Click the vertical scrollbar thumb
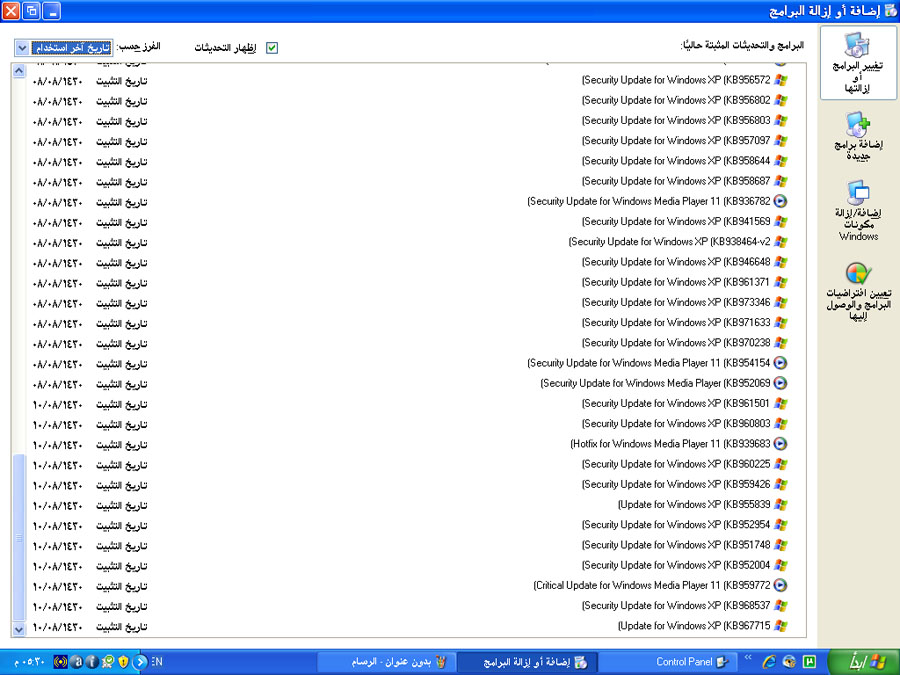The width and height of the screenshot is (900, 675). click(19, 538)
